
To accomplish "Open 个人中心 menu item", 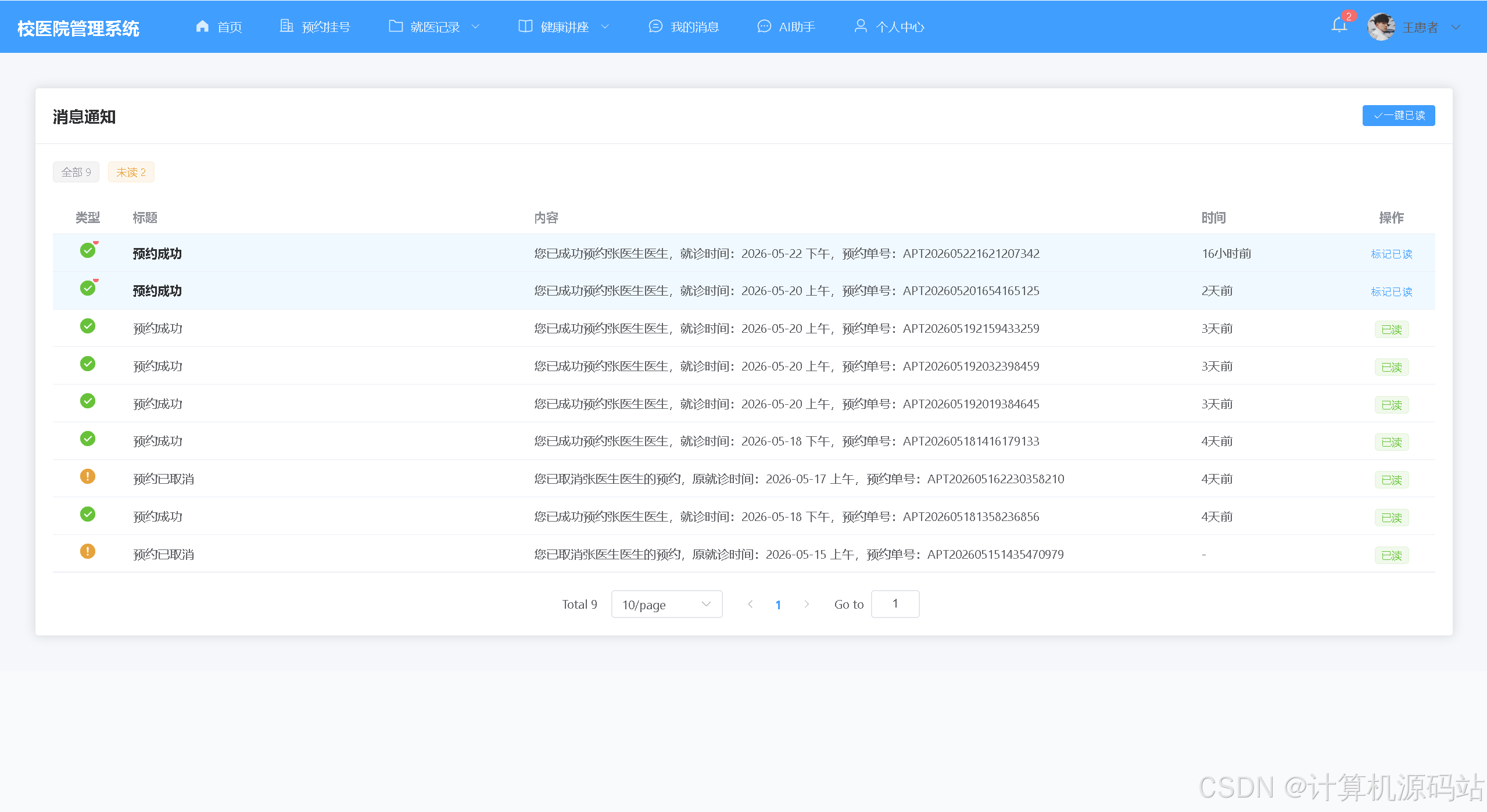I will click(888, 27).
